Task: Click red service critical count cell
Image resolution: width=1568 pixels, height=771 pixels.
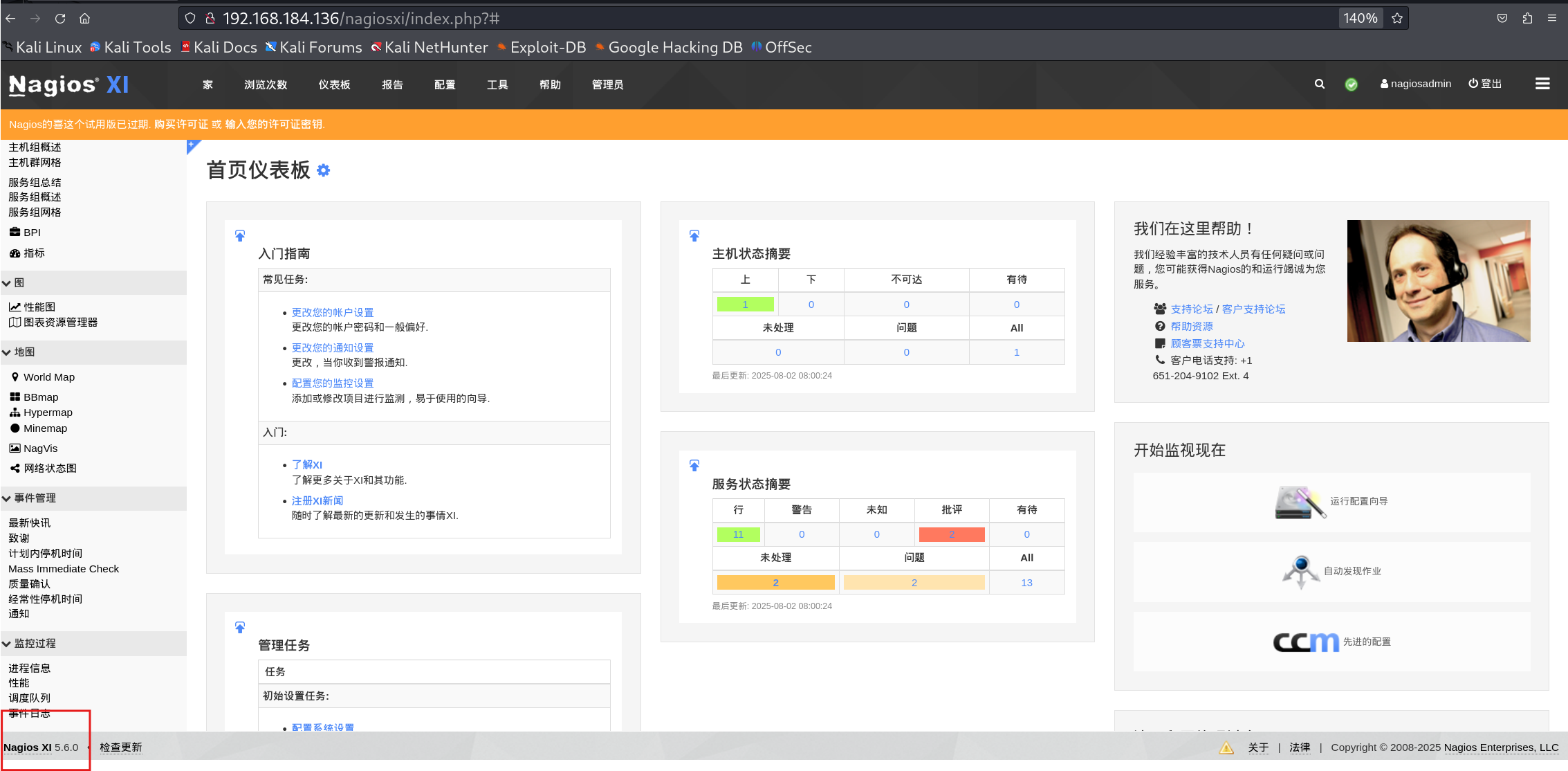Action: click(x=952, y=534)
